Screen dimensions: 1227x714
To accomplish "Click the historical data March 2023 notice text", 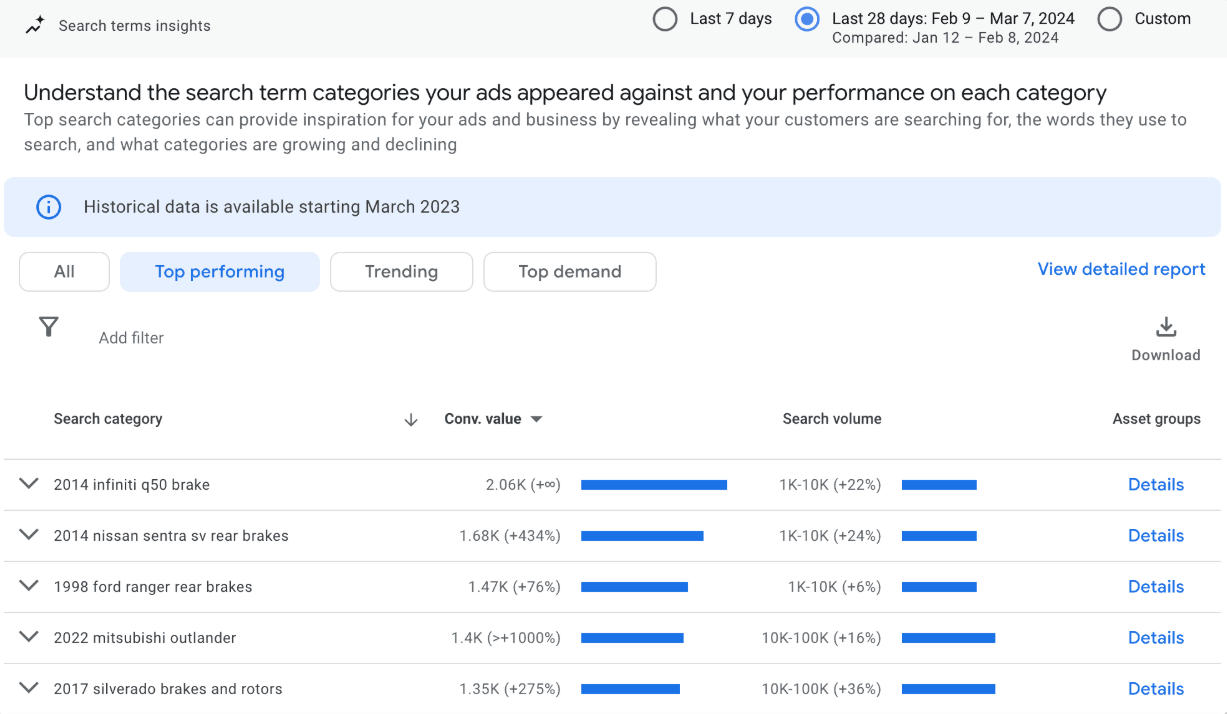I will (x=272, y=207).
